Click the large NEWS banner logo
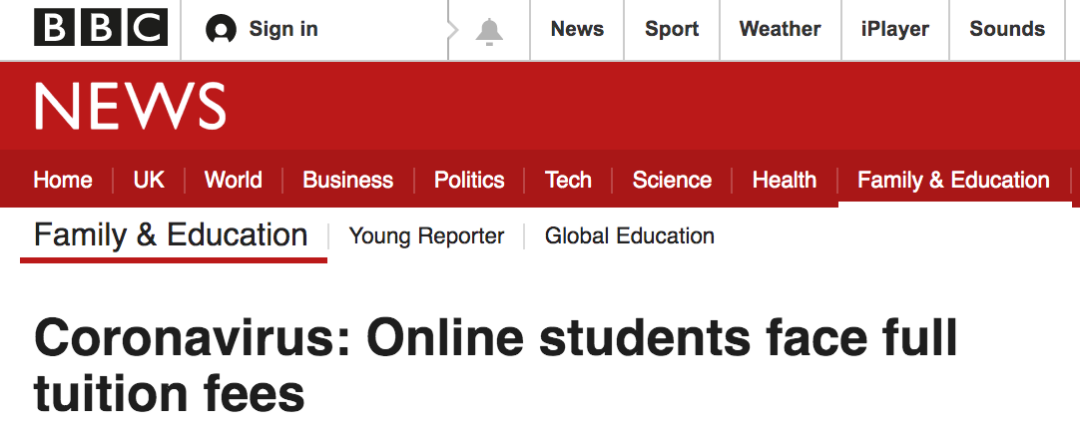Screen dimensions: 1080x443 [x=130, y=106]
